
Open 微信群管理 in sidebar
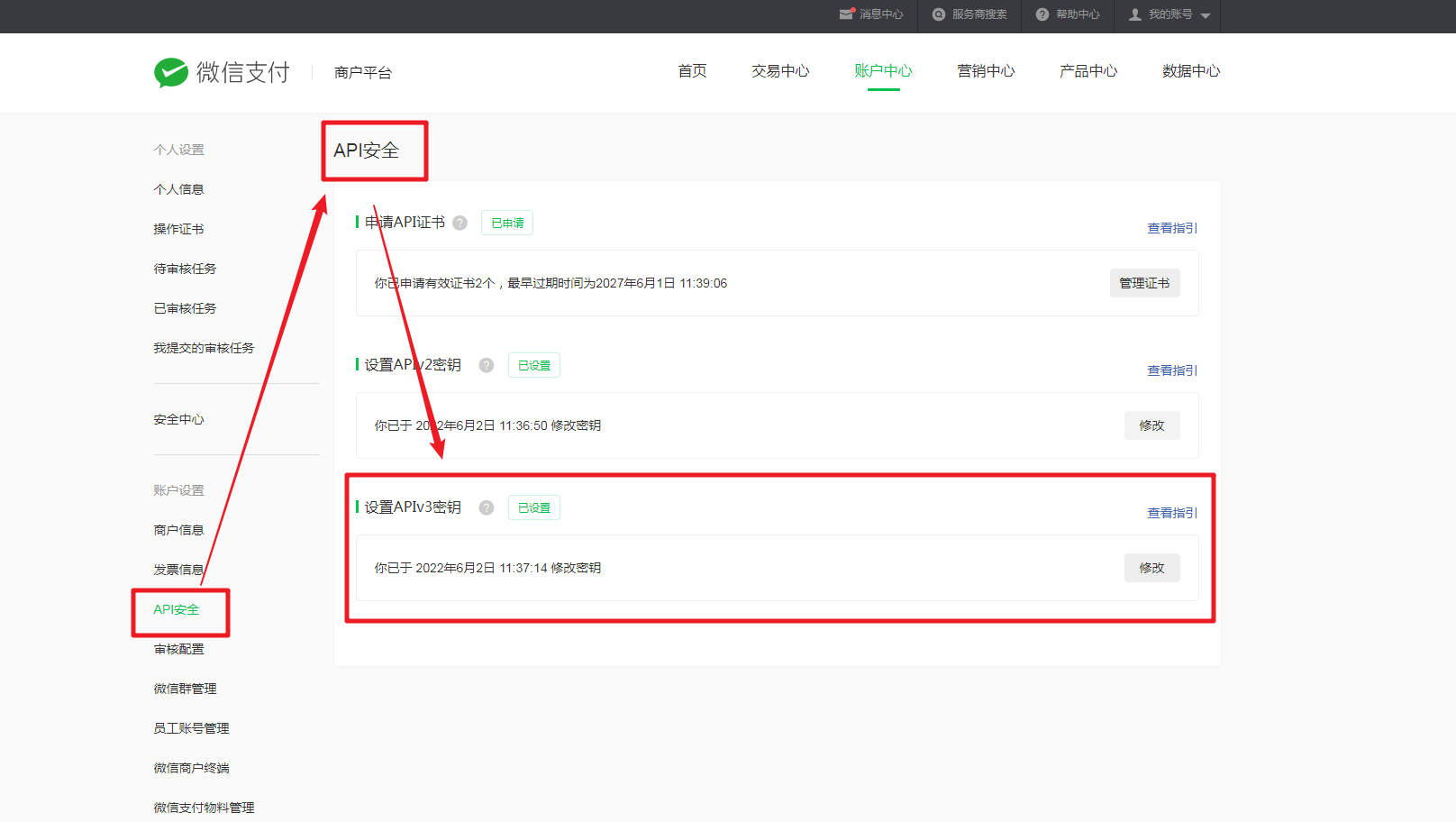pyautogui.click(x=185, y=689)
